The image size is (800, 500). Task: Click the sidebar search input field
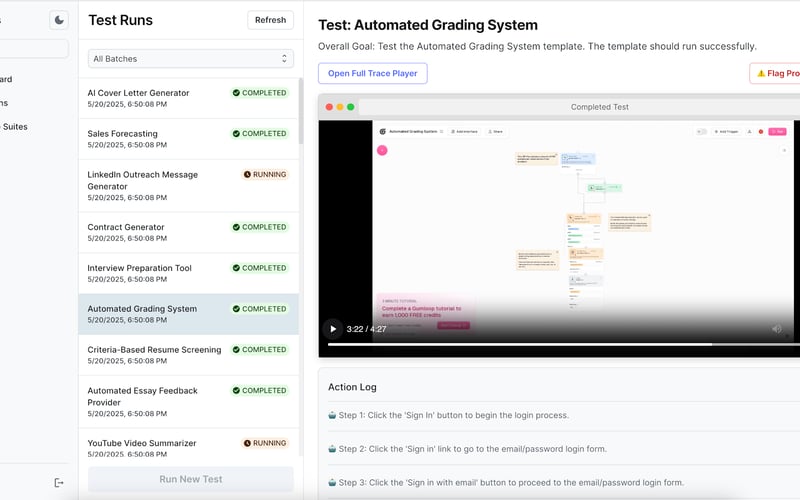pyautogui.click(x=34, y=49)
